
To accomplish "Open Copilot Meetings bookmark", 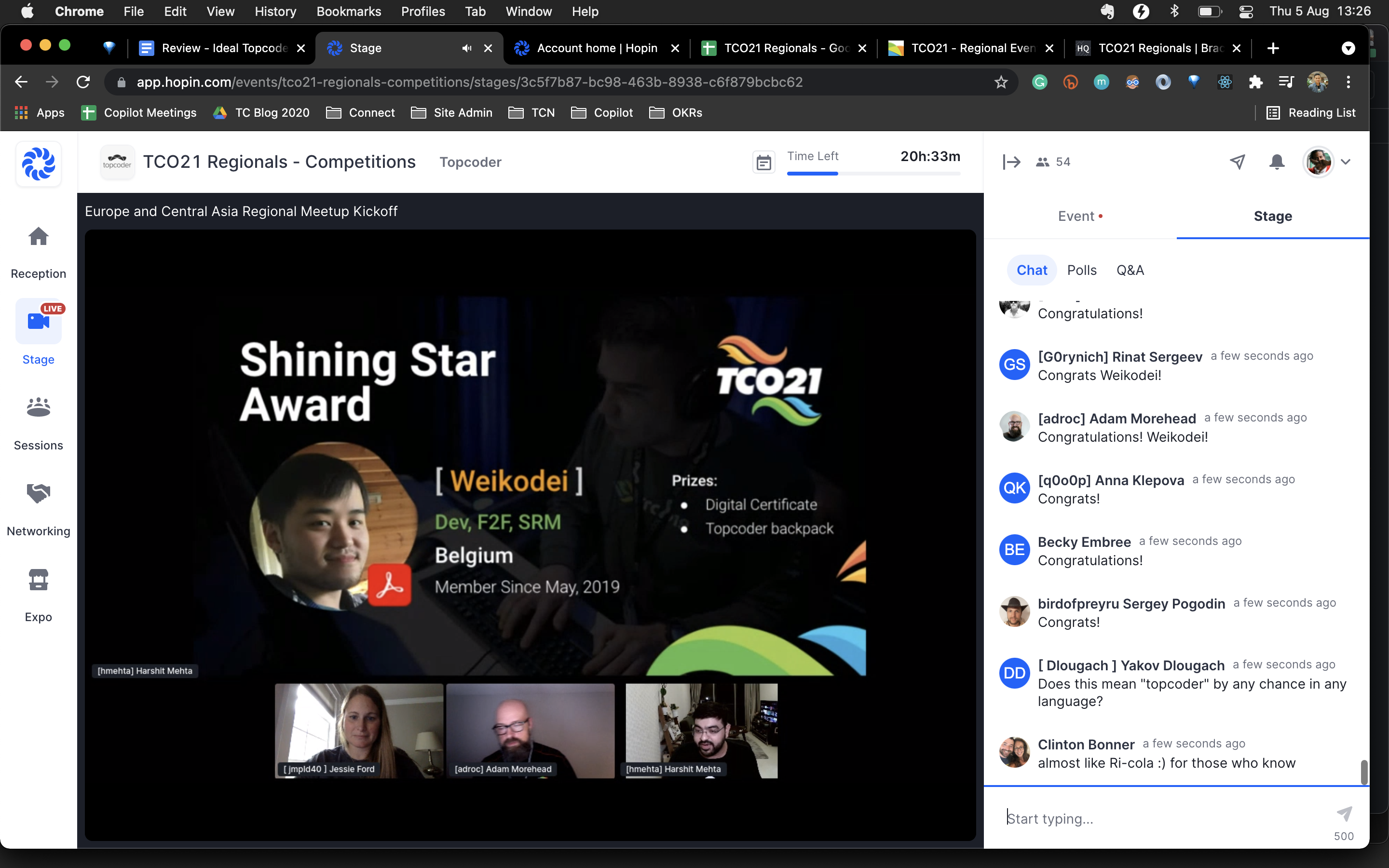I will click(x=139, y=112).
